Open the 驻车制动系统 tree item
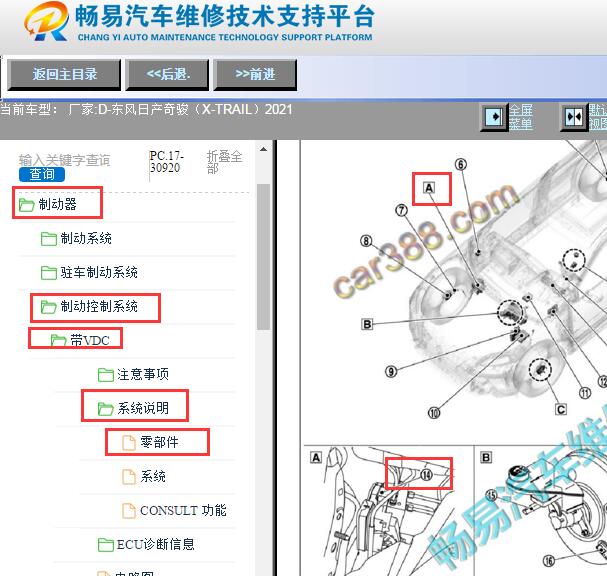 99,272
